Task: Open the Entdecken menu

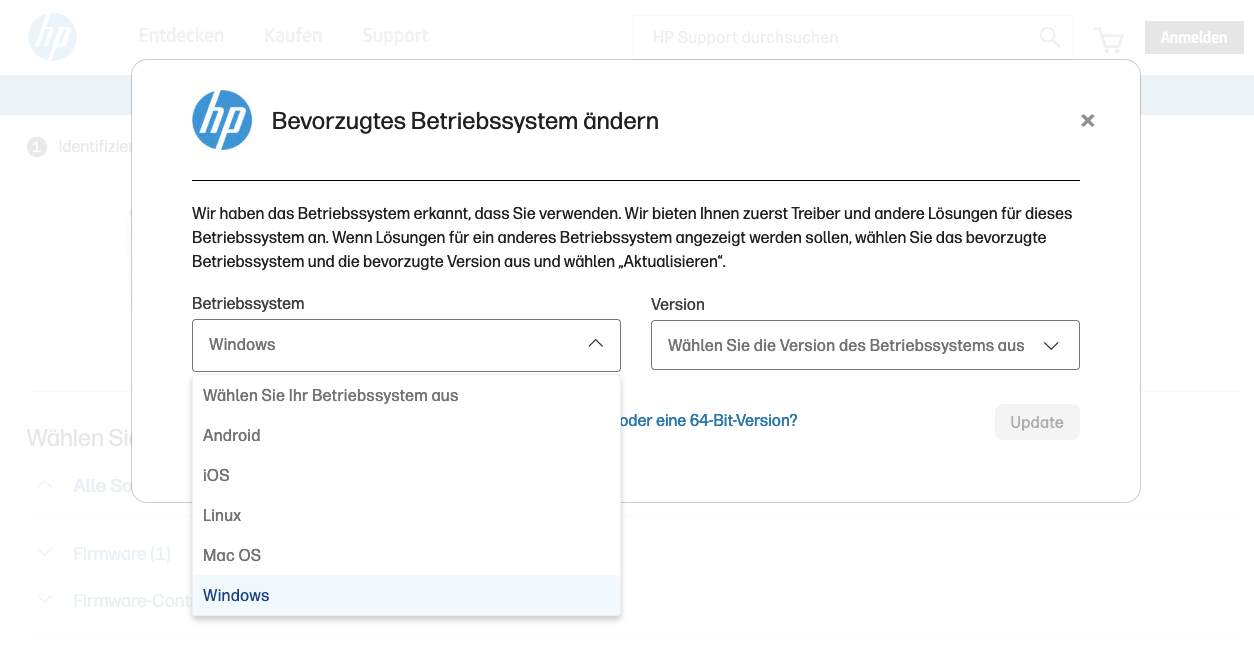Action: 181,35
